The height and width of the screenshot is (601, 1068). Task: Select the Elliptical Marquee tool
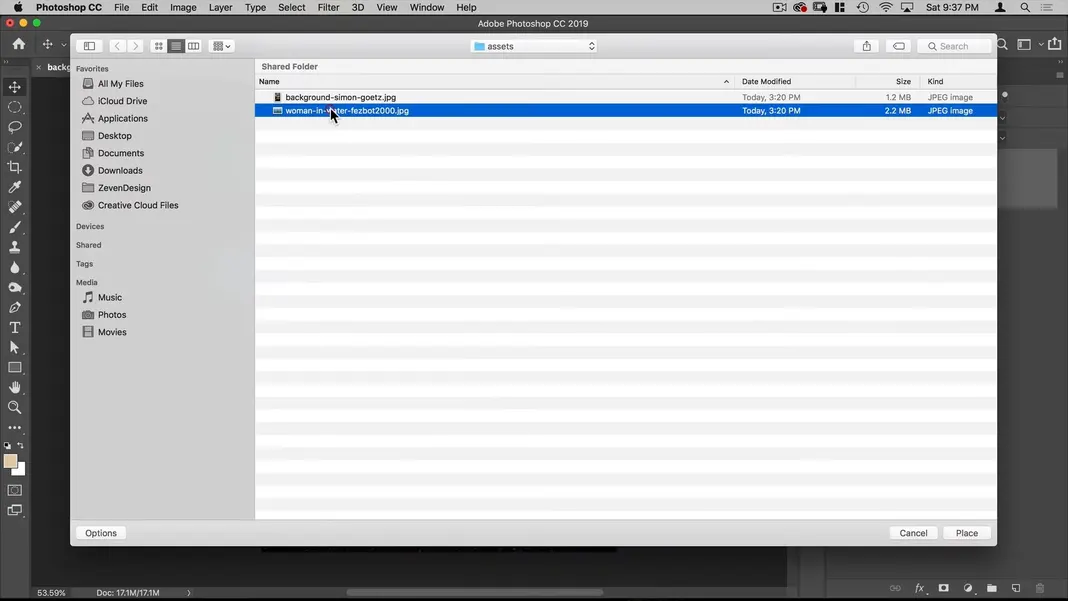point(14,107)
